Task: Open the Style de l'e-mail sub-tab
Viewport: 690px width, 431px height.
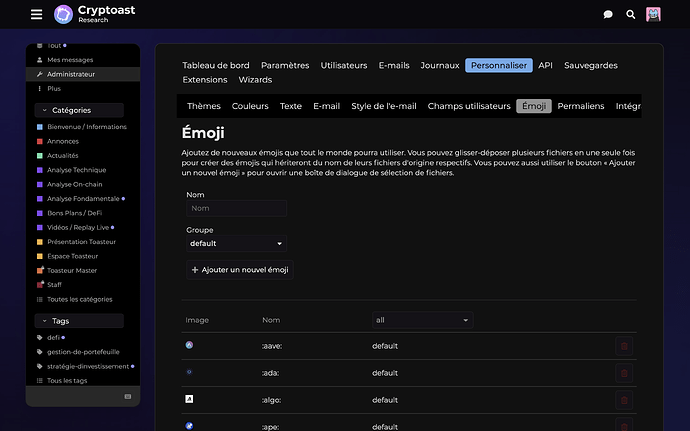Action: click(384, 106)
